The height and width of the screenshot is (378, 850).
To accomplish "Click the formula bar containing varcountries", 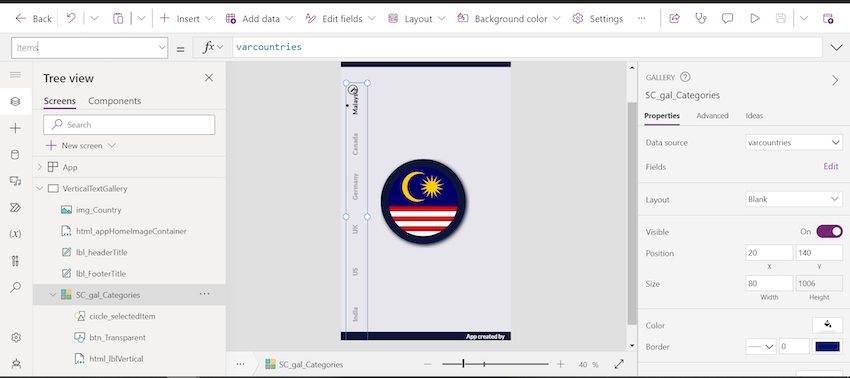I will pos(527,48).
